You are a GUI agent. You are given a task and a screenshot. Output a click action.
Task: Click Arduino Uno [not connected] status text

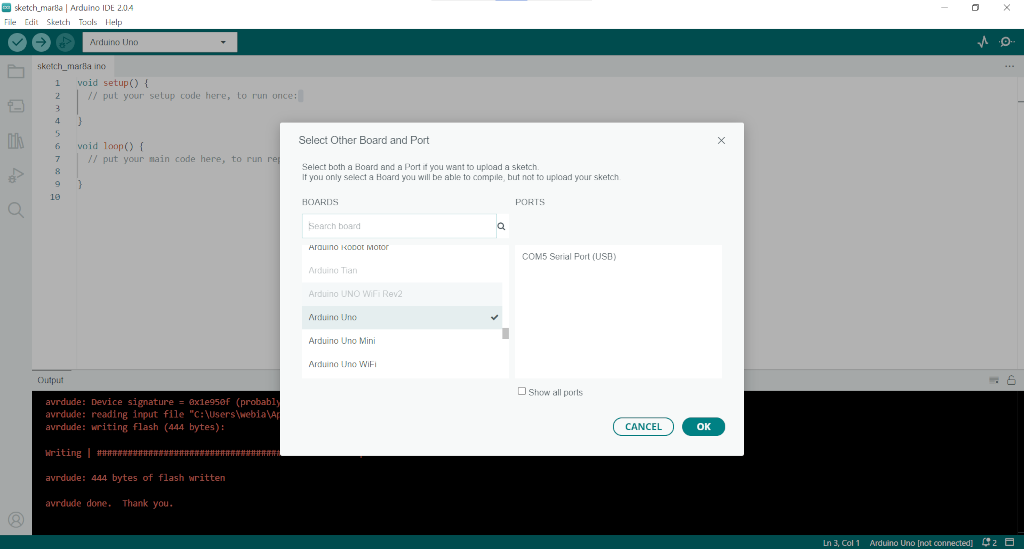[x=921, y=542]
